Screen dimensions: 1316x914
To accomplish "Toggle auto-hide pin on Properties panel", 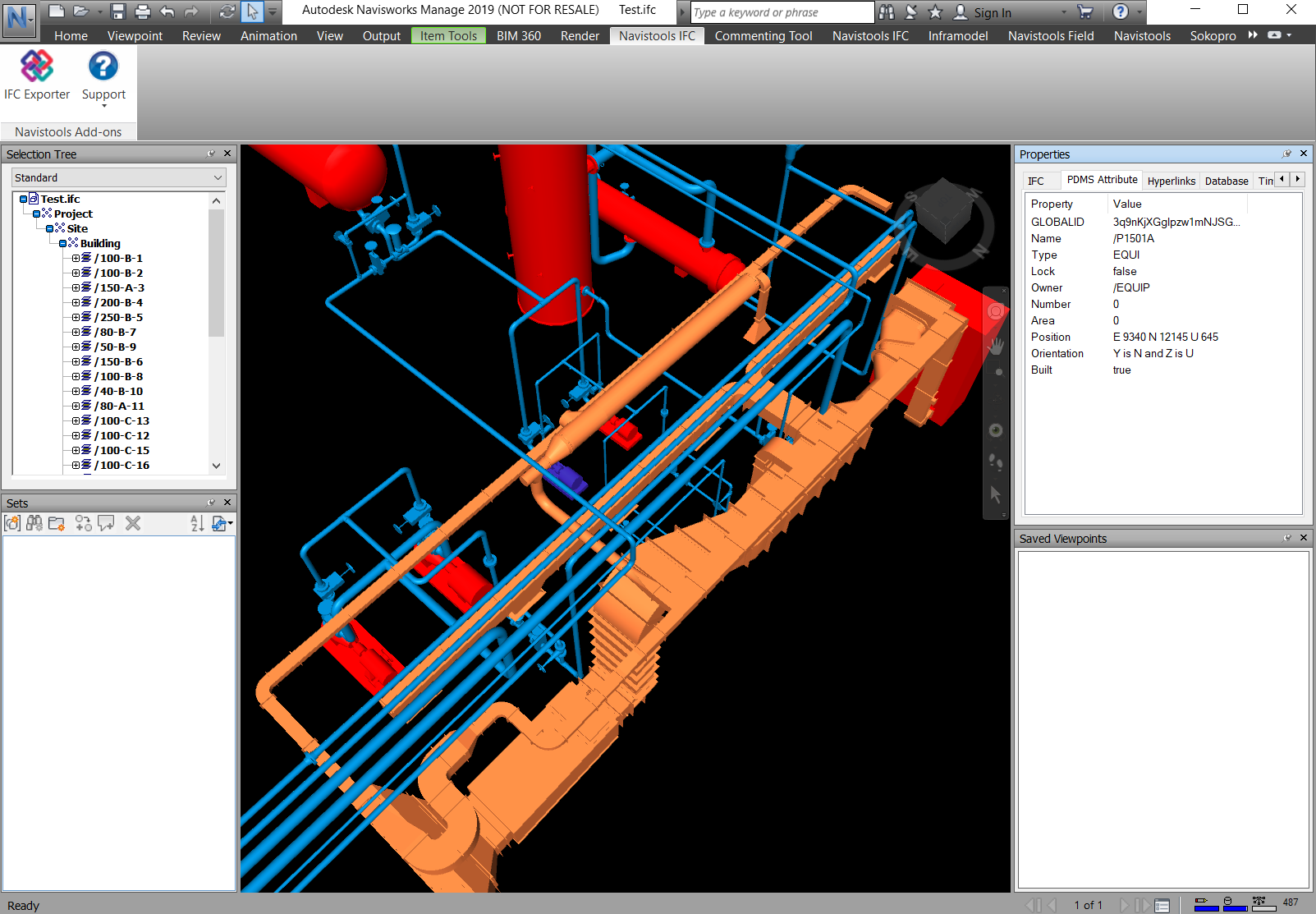I will tap(1286, 154).
